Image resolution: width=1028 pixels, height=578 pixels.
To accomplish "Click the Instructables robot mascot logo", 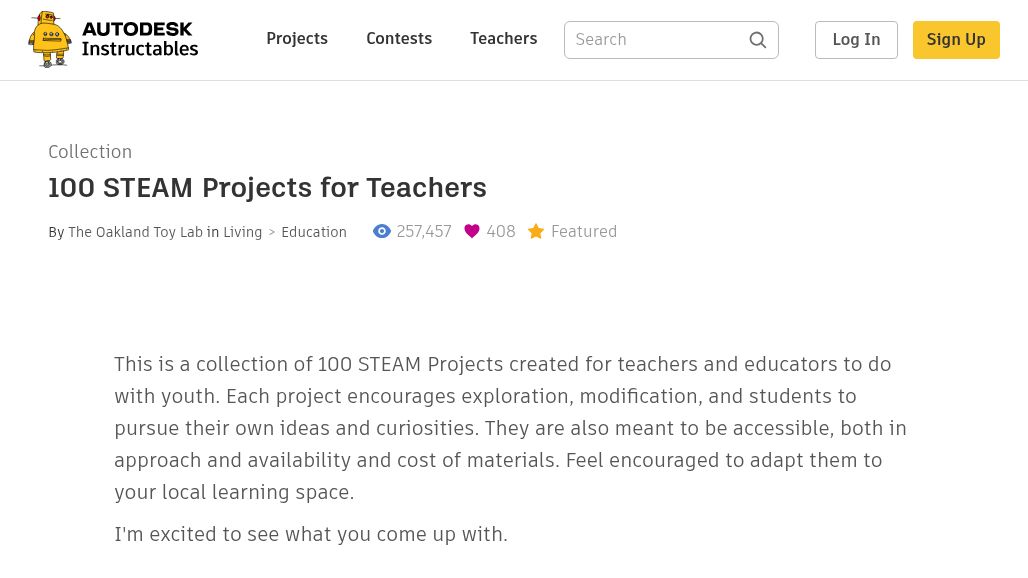I will coord(50,40).
